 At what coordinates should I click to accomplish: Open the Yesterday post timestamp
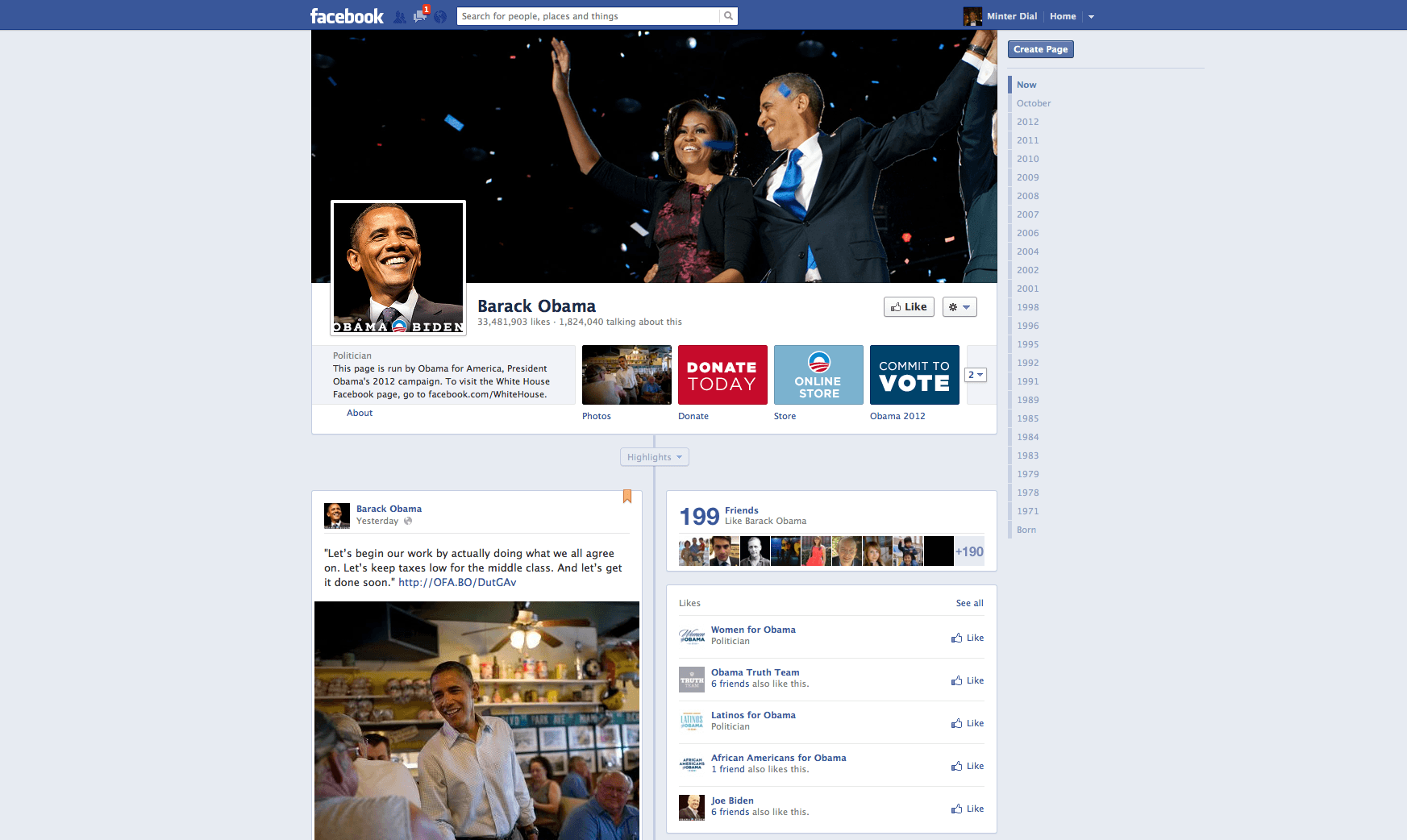coord(377,521)
